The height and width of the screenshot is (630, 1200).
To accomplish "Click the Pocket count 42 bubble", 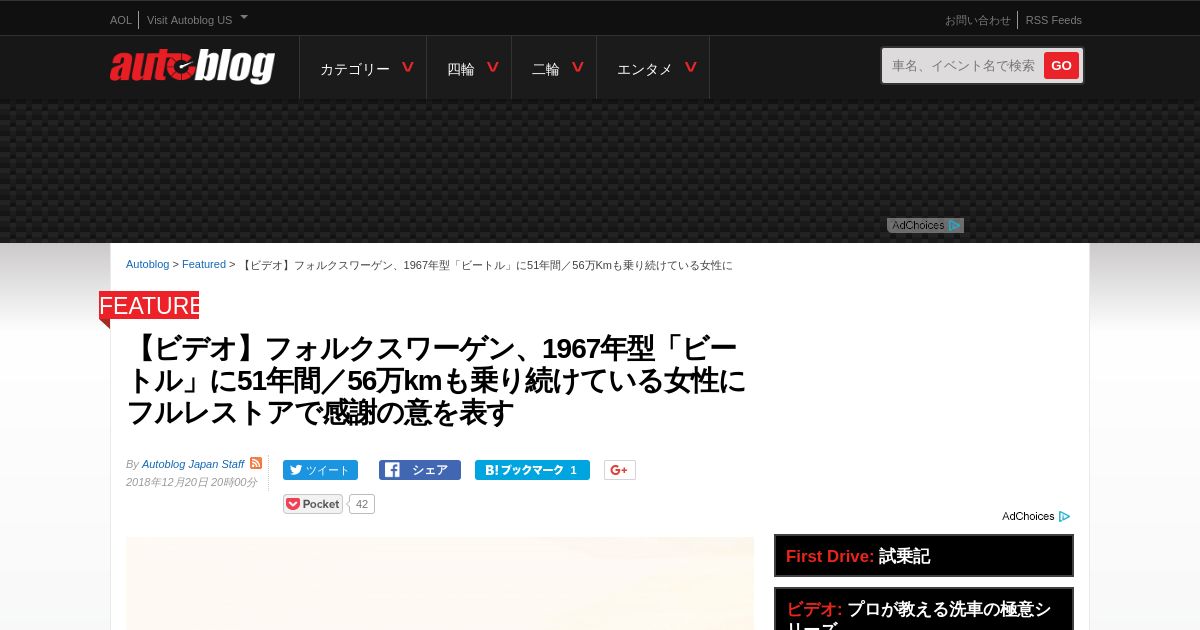I will (x=362, y=504).
